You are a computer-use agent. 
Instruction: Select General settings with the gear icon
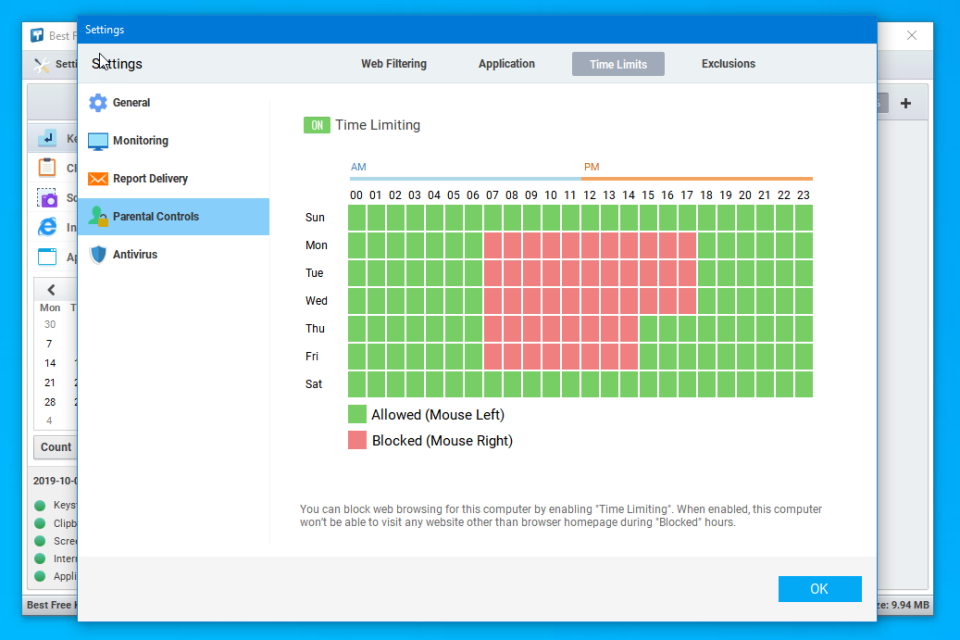point(98,102)
